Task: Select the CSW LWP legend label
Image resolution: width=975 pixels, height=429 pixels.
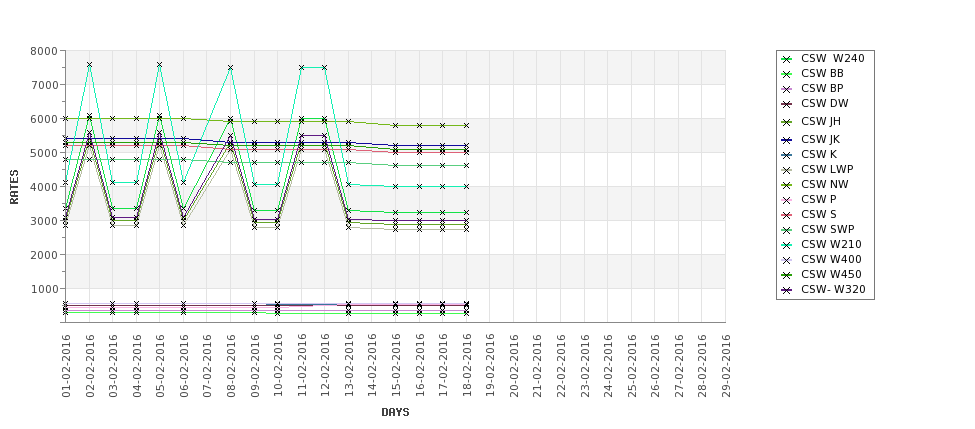Action: point(827,169)
